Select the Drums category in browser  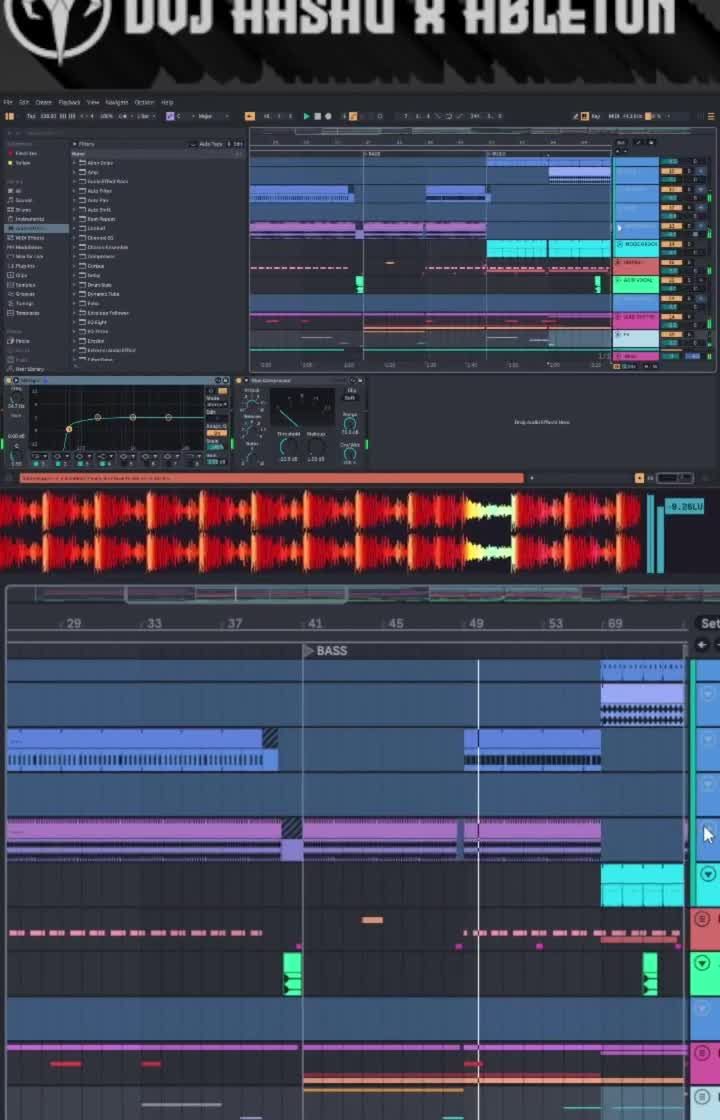click(23, 209)
